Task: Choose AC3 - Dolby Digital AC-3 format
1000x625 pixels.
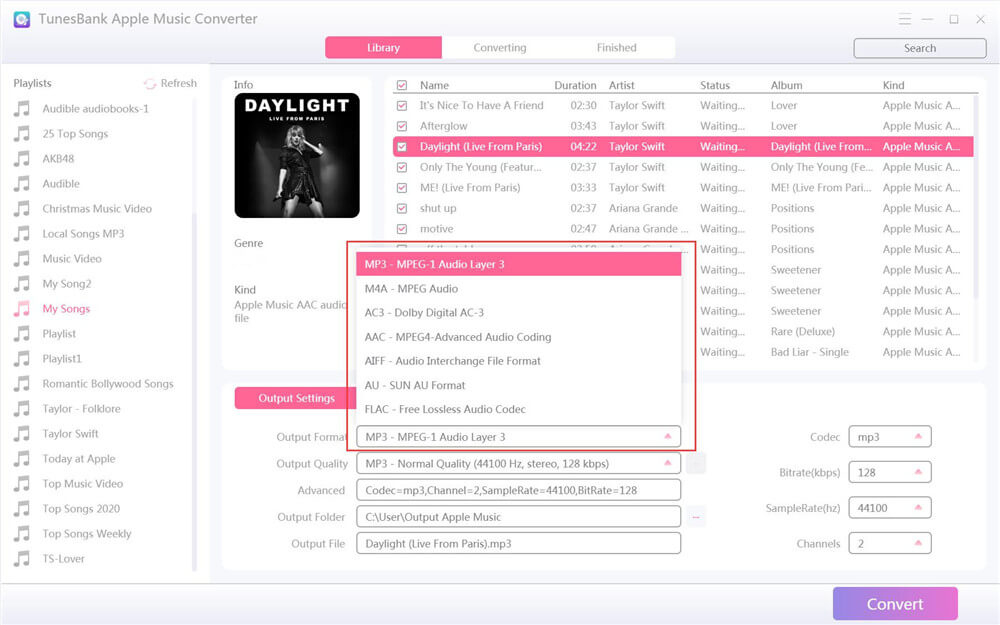Action: pos(518,312)
